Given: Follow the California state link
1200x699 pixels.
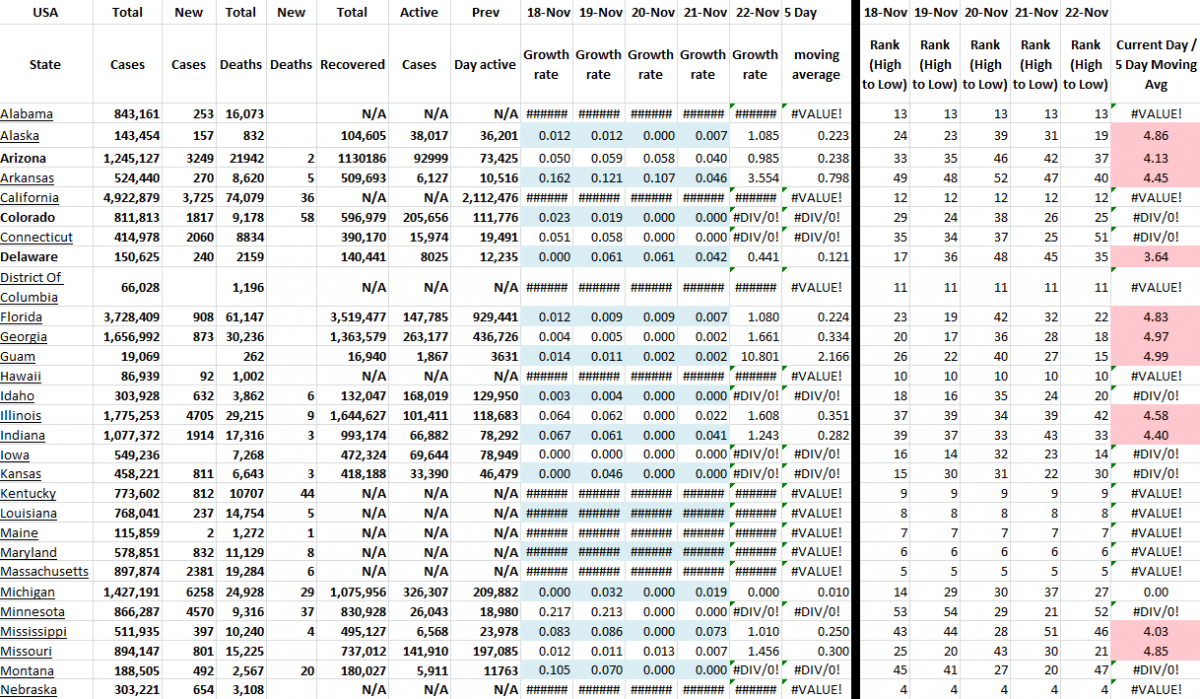Looking at the screenshot, I should click(x=29, y=198).
